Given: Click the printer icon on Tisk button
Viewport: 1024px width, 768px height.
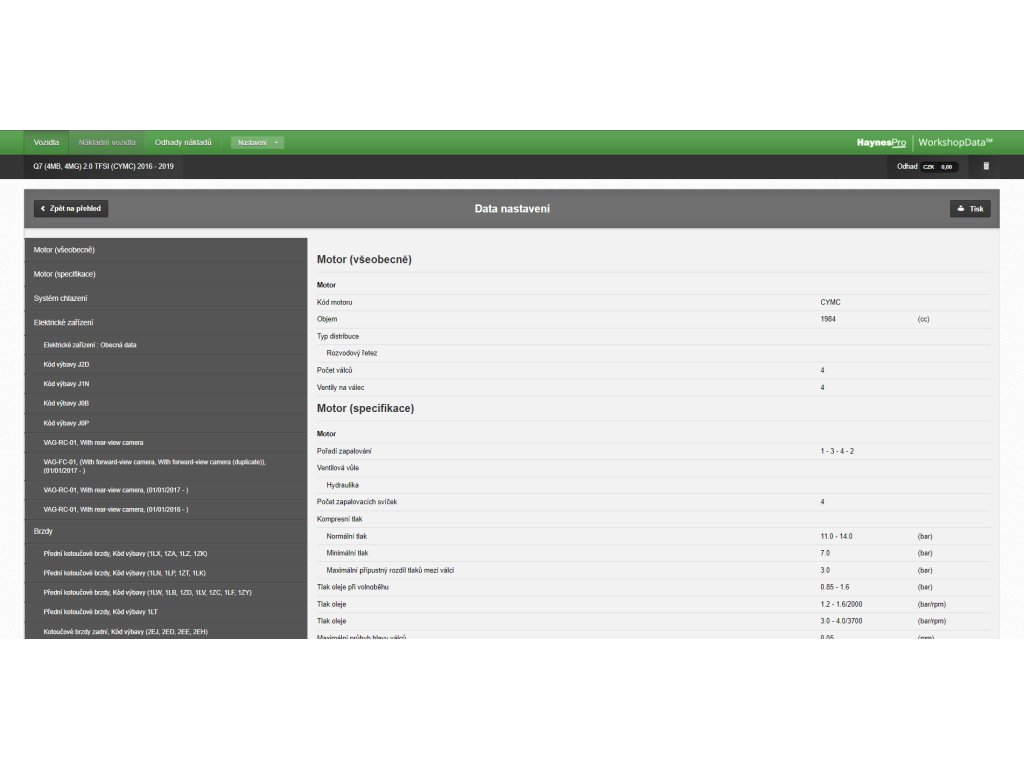Looking at the screenshot, I should pyautogui.click(x=961, y=209).
